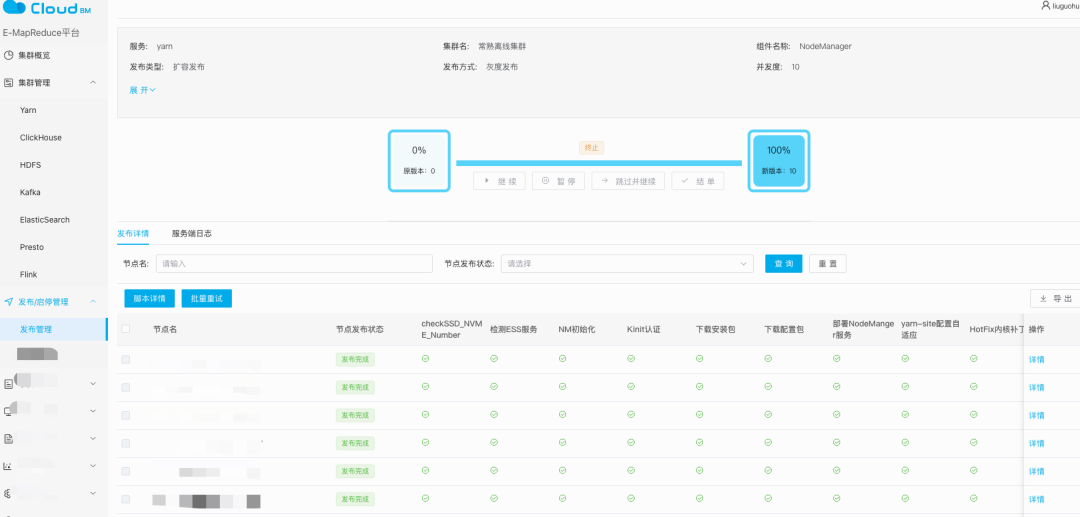1080x517 pixels.
Task: Check the second node row checkbox
Action: pos(125,388)
